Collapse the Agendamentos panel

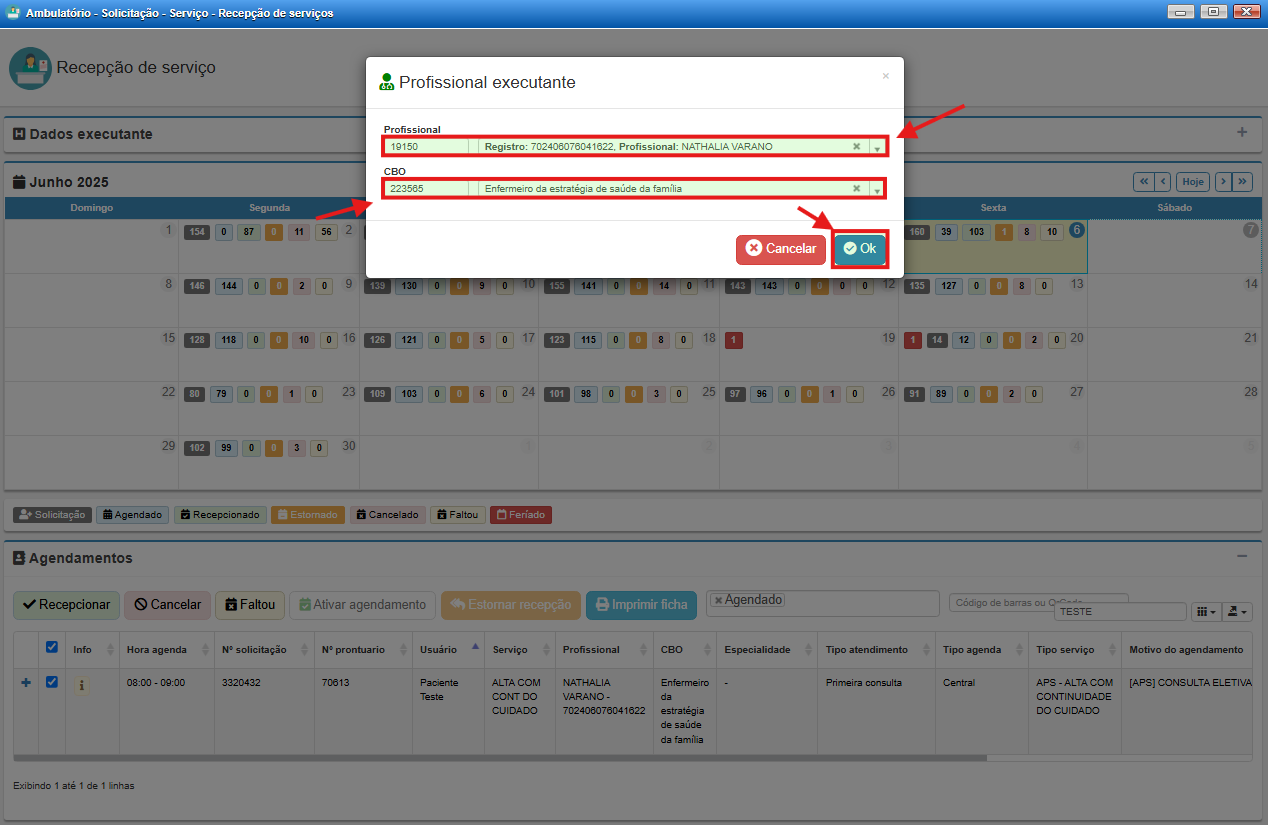pos(1242,556)
